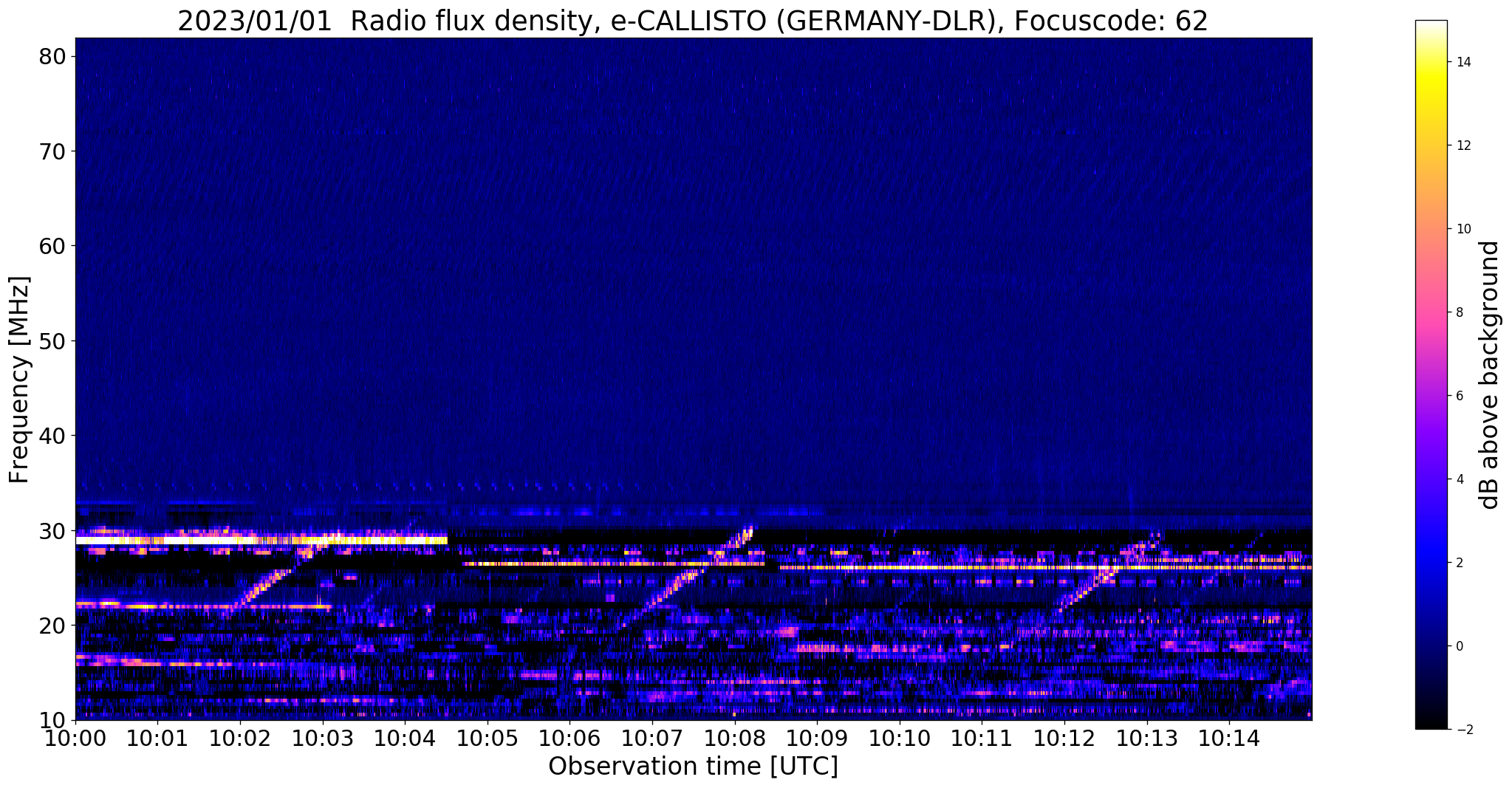Click the colorbar tick value 0

tap(1460, 646)
